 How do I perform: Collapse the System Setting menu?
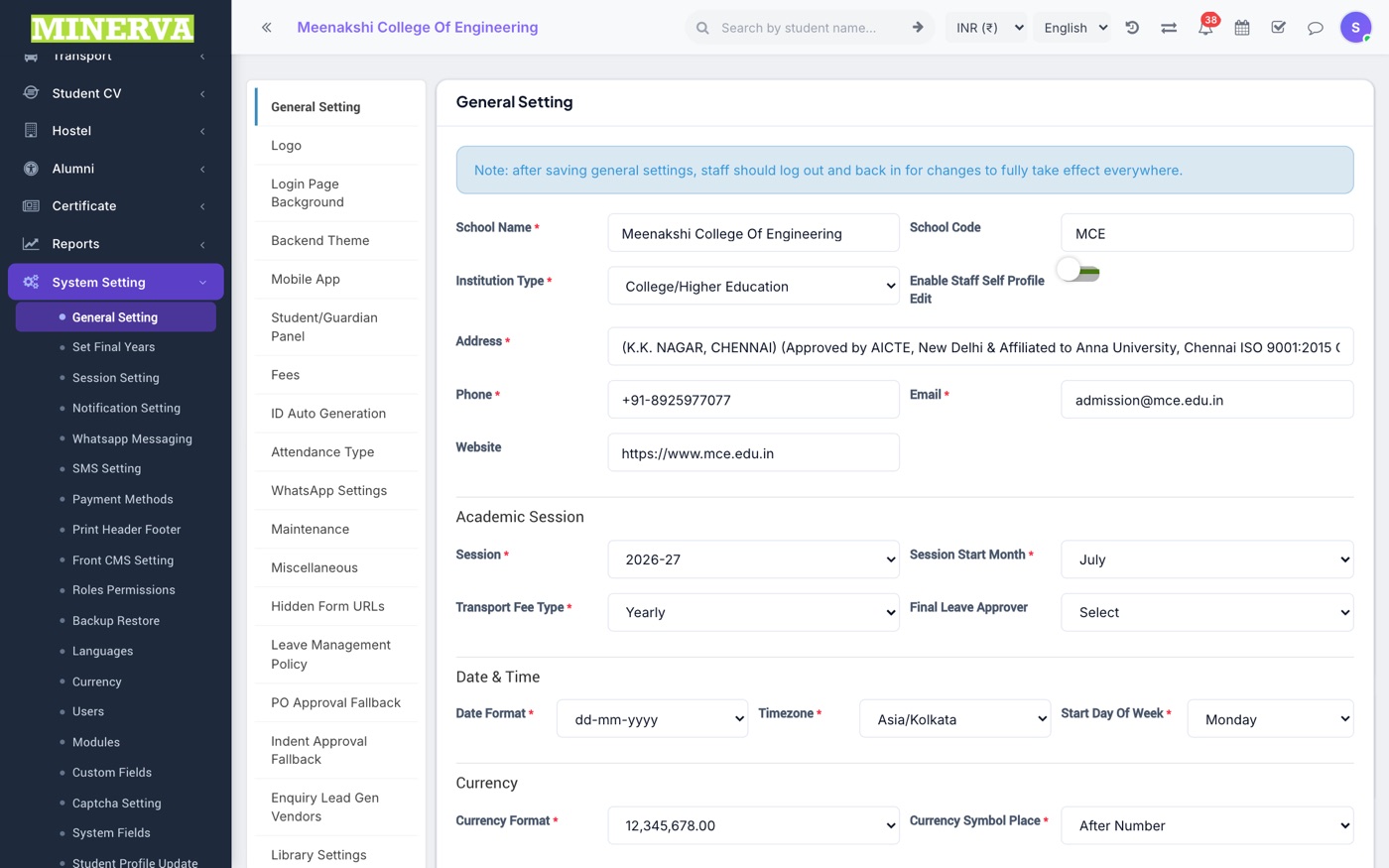(202, 283)
